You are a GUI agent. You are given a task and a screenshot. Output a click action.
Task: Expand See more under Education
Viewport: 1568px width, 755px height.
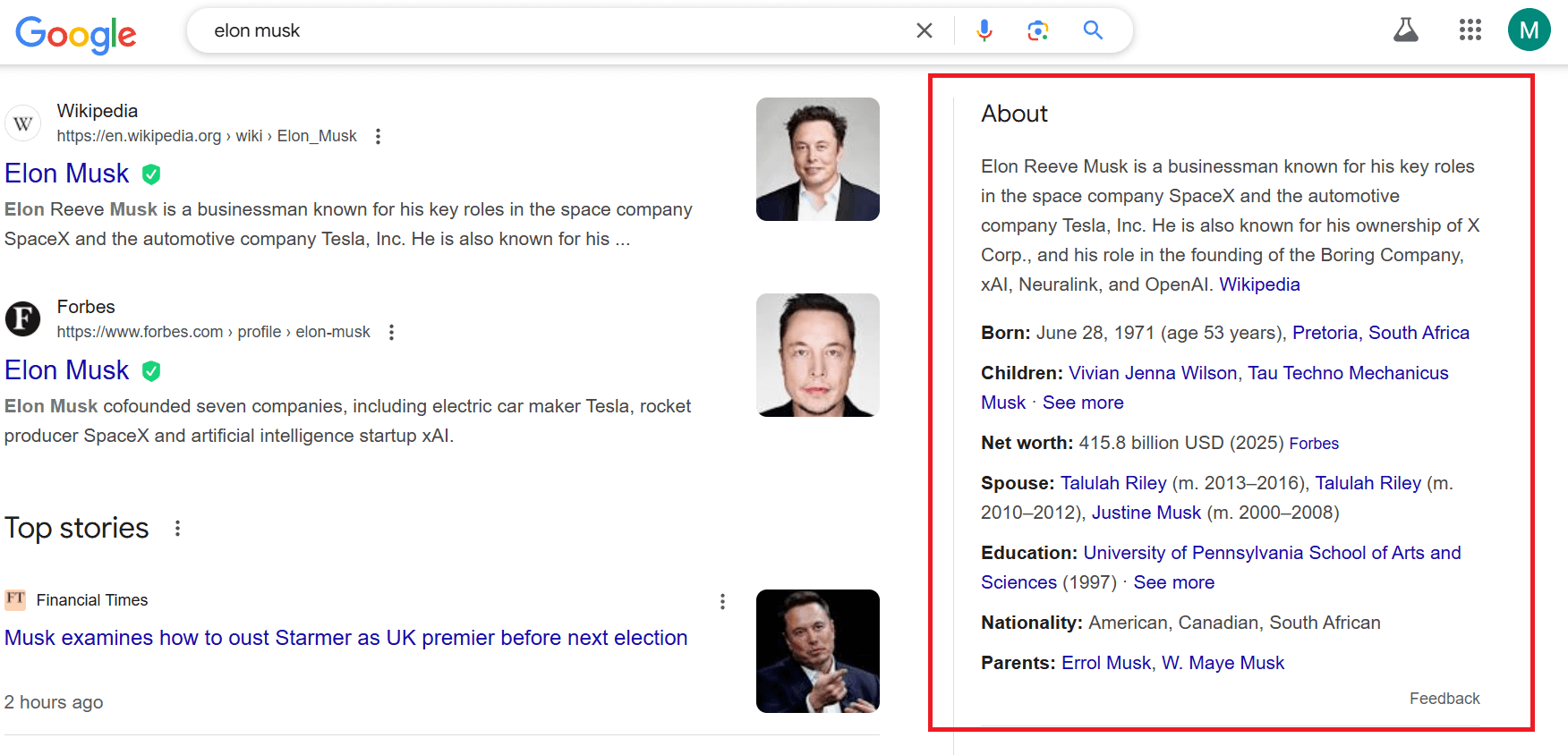coord(1174,582)
